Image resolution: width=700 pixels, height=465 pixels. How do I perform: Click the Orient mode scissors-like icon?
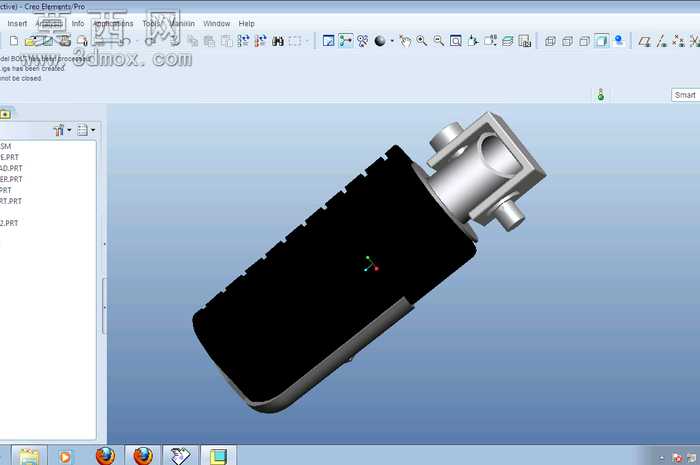(362, 41)
